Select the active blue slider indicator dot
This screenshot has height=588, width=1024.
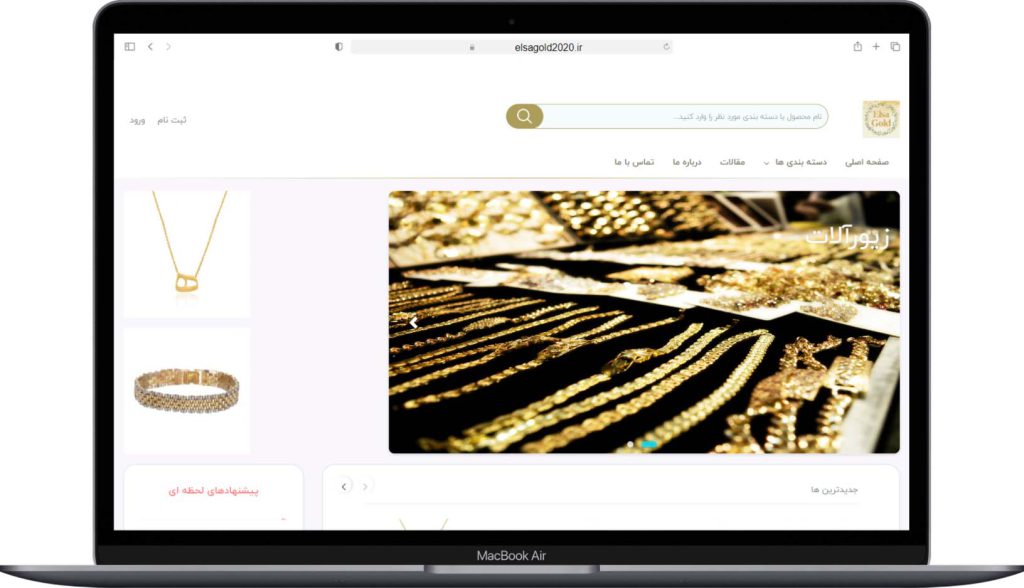(648, 444)
